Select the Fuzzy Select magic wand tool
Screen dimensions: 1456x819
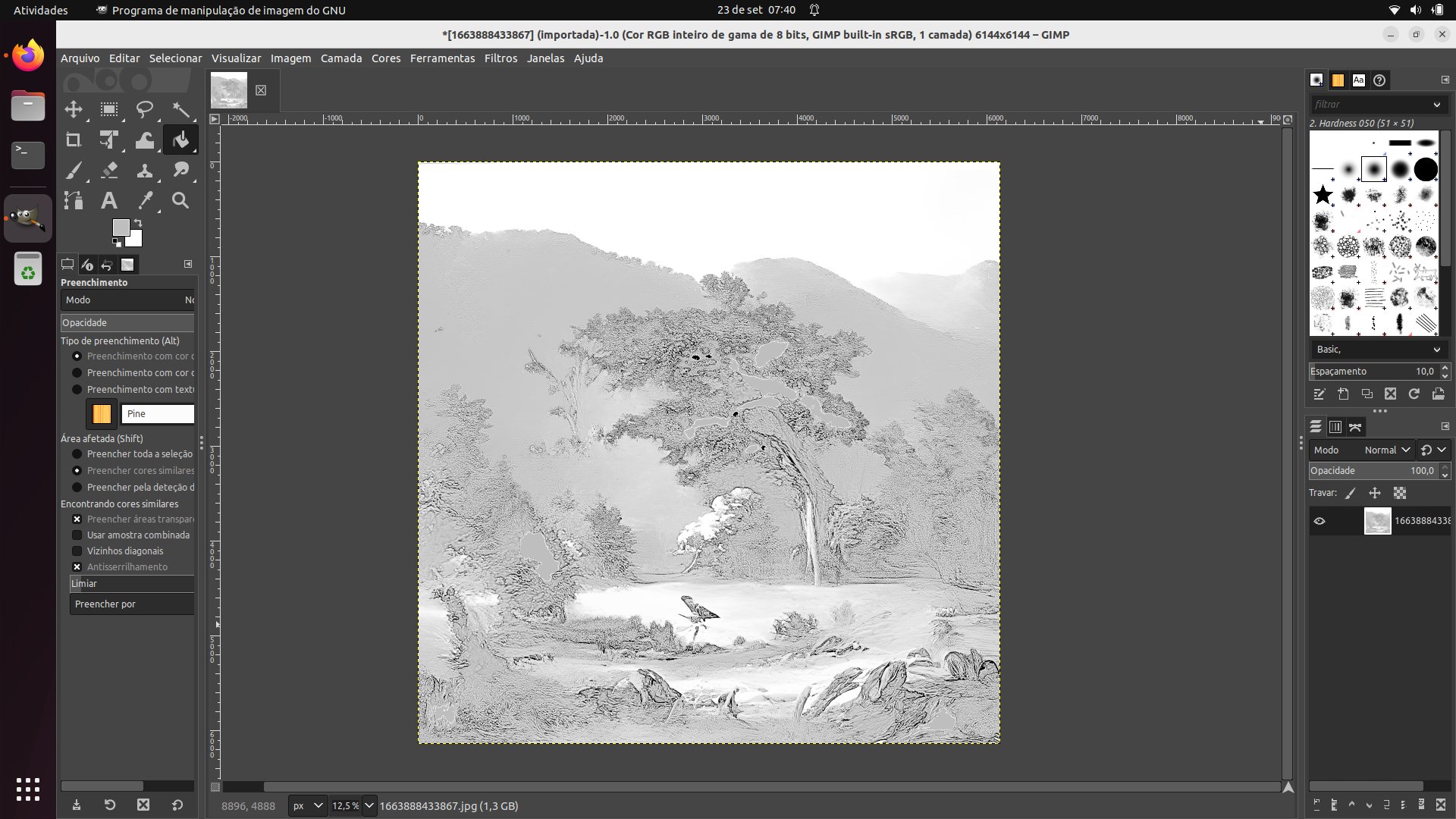180,109
